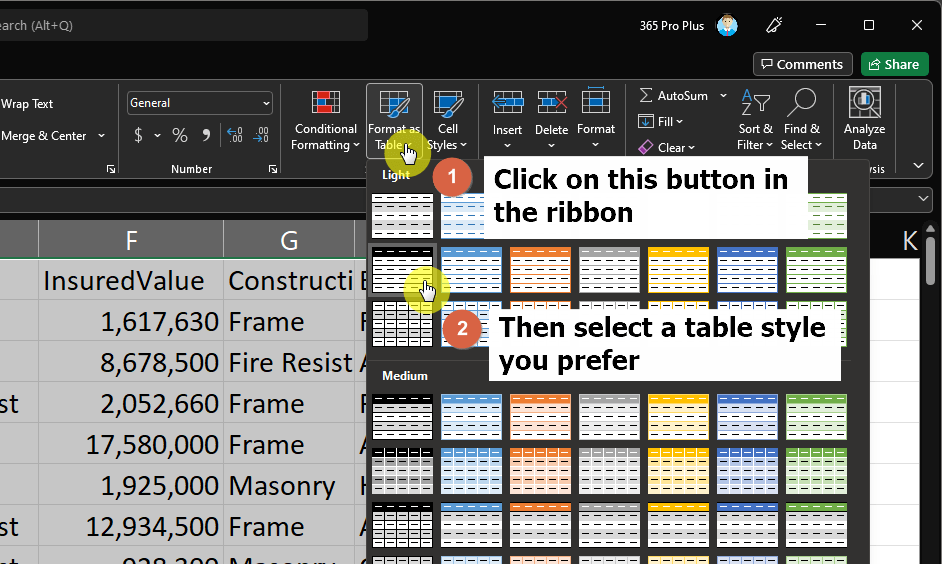Open the Number group dialog launcher
The image size is (942, 564).
tap(273, 169)
